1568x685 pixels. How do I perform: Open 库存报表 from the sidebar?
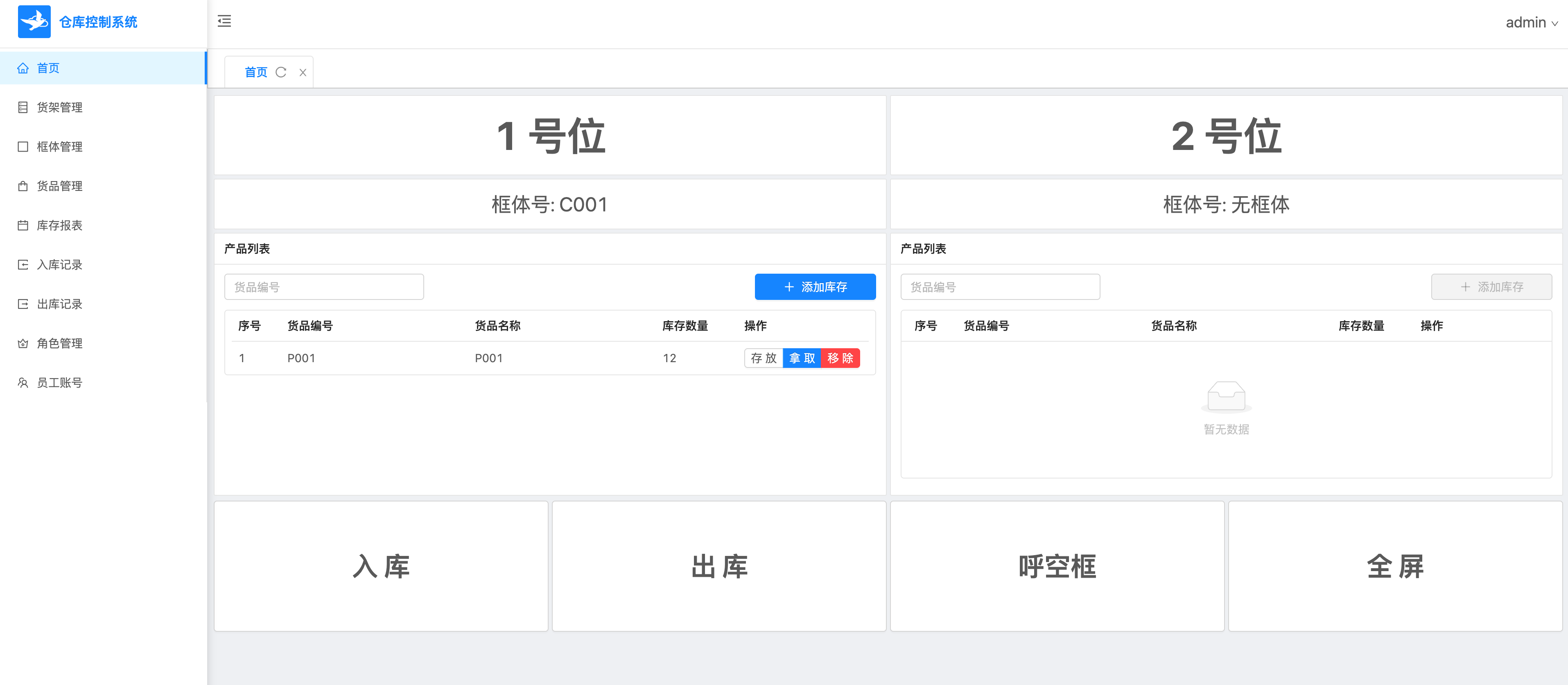tap(59, 226)
